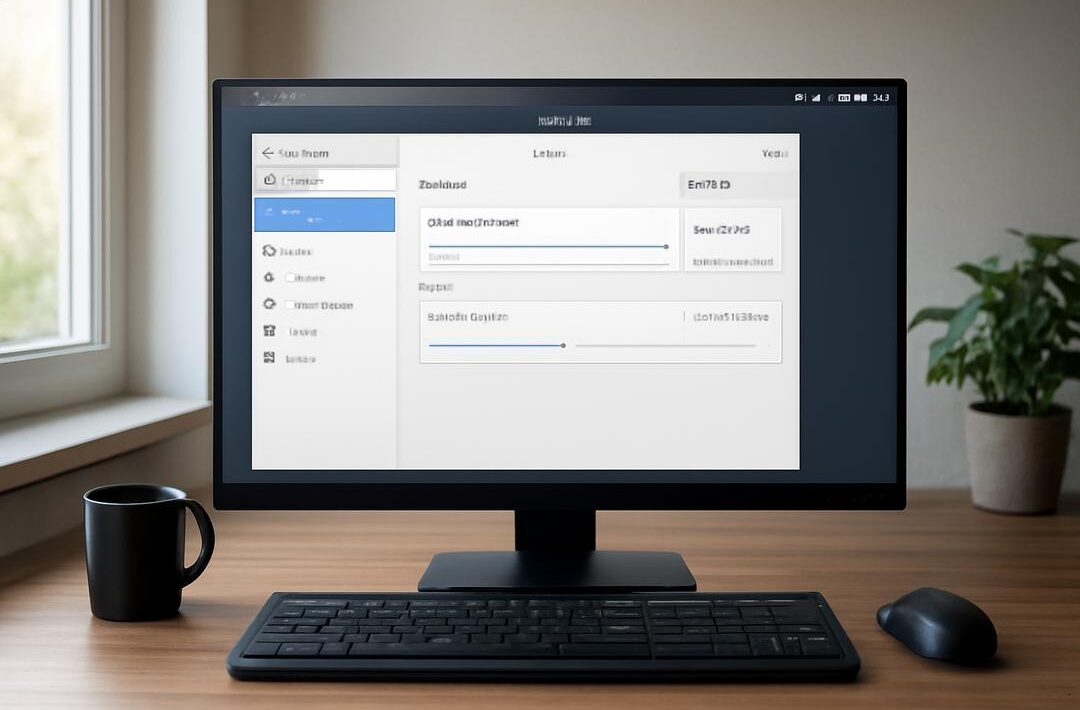1080x710 pixels.
Task: Click the back arrow atop the sidebar
Action: (268, 153)
